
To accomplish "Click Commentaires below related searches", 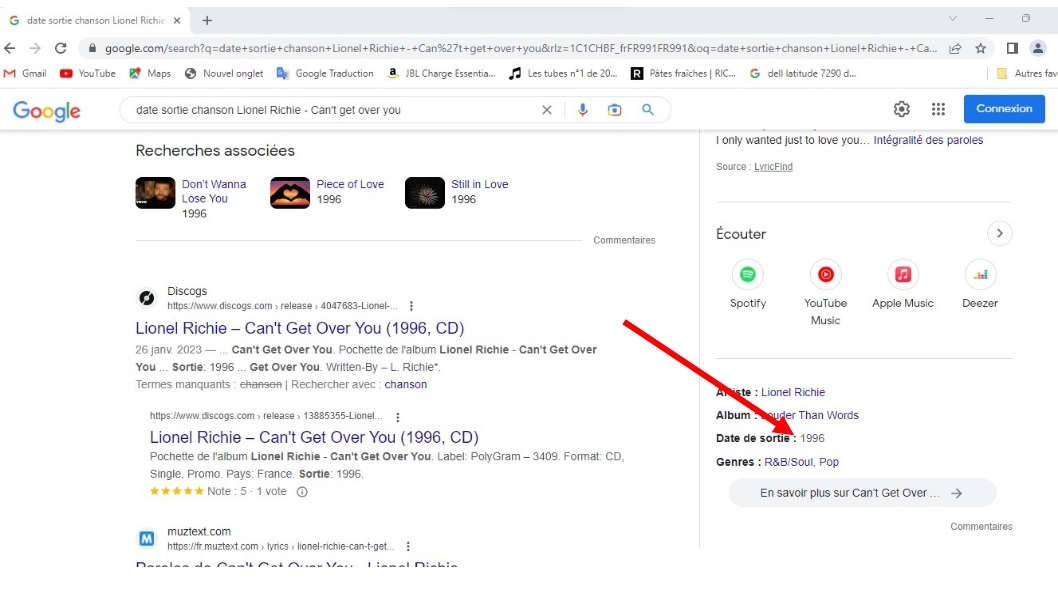I will [624, 240].
